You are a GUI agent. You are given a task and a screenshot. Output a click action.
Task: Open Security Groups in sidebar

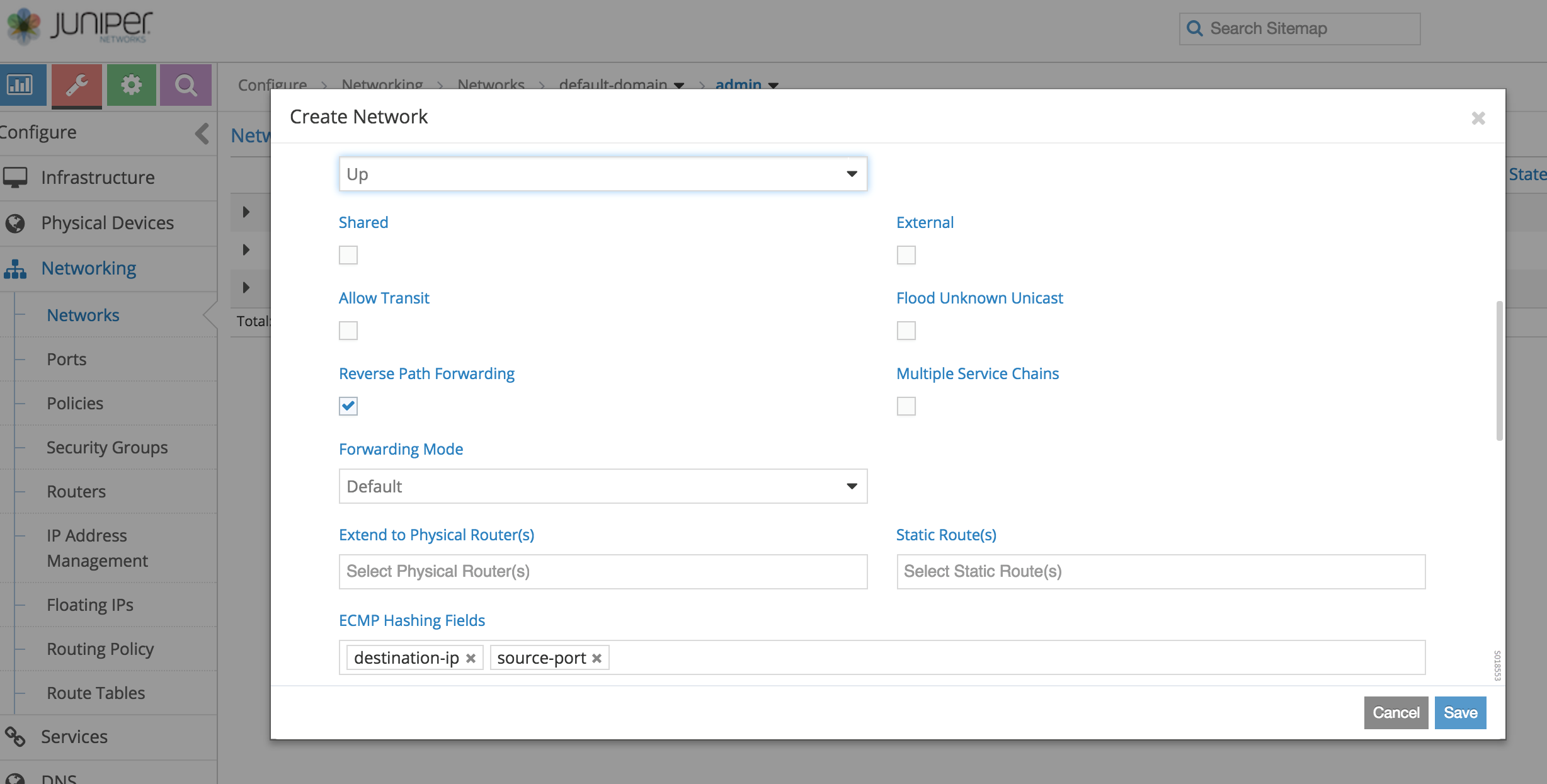(x=107, y=447)
